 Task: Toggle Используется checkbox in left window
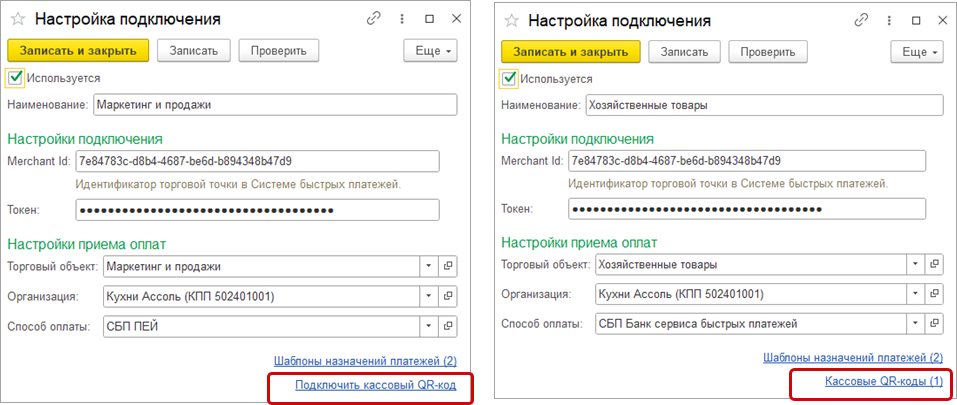click(16, 78)
